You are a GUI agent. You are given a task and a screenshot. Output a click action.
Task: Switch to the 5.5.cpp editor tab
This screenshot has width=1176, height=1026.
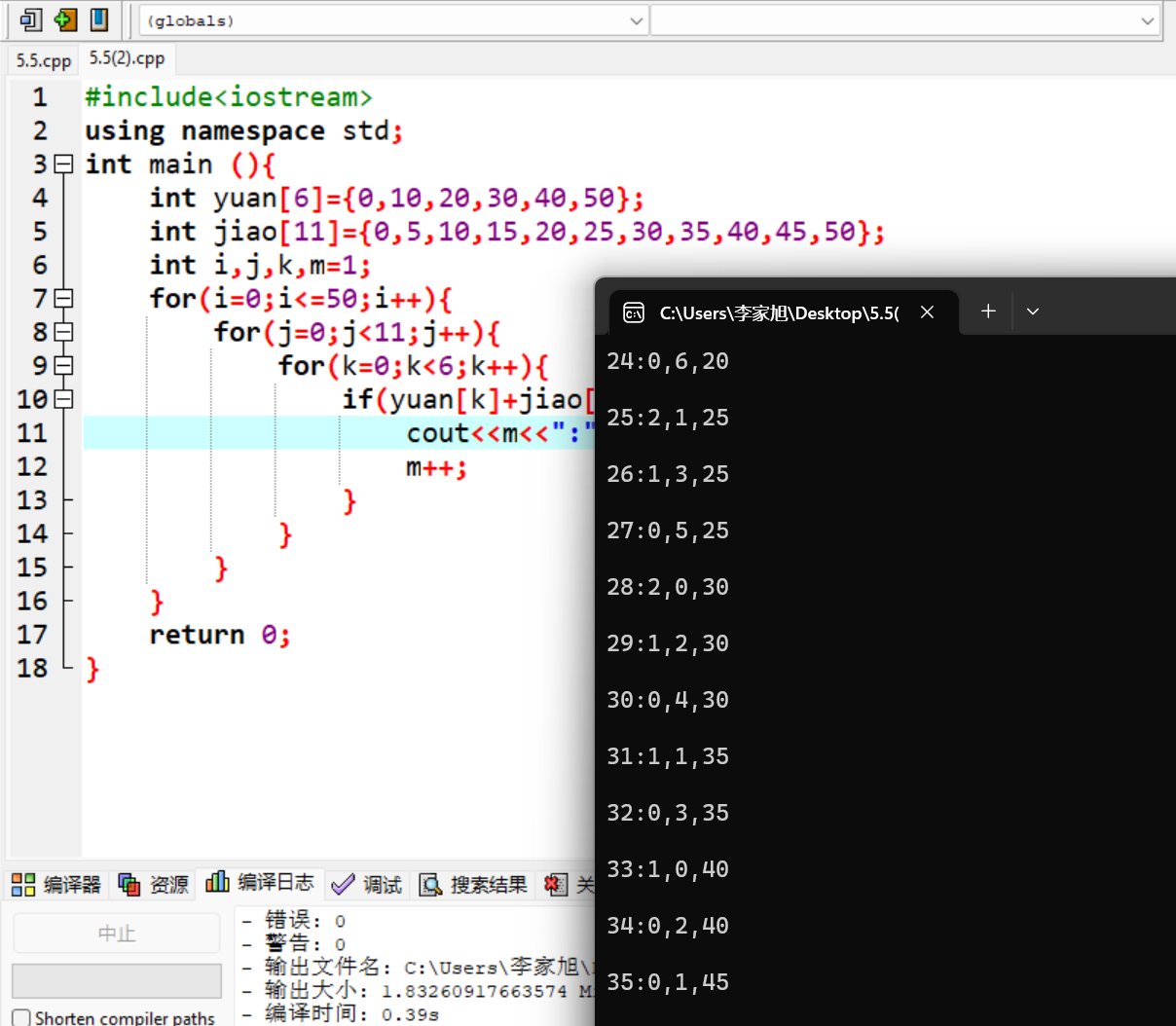(x=44, y=60)
